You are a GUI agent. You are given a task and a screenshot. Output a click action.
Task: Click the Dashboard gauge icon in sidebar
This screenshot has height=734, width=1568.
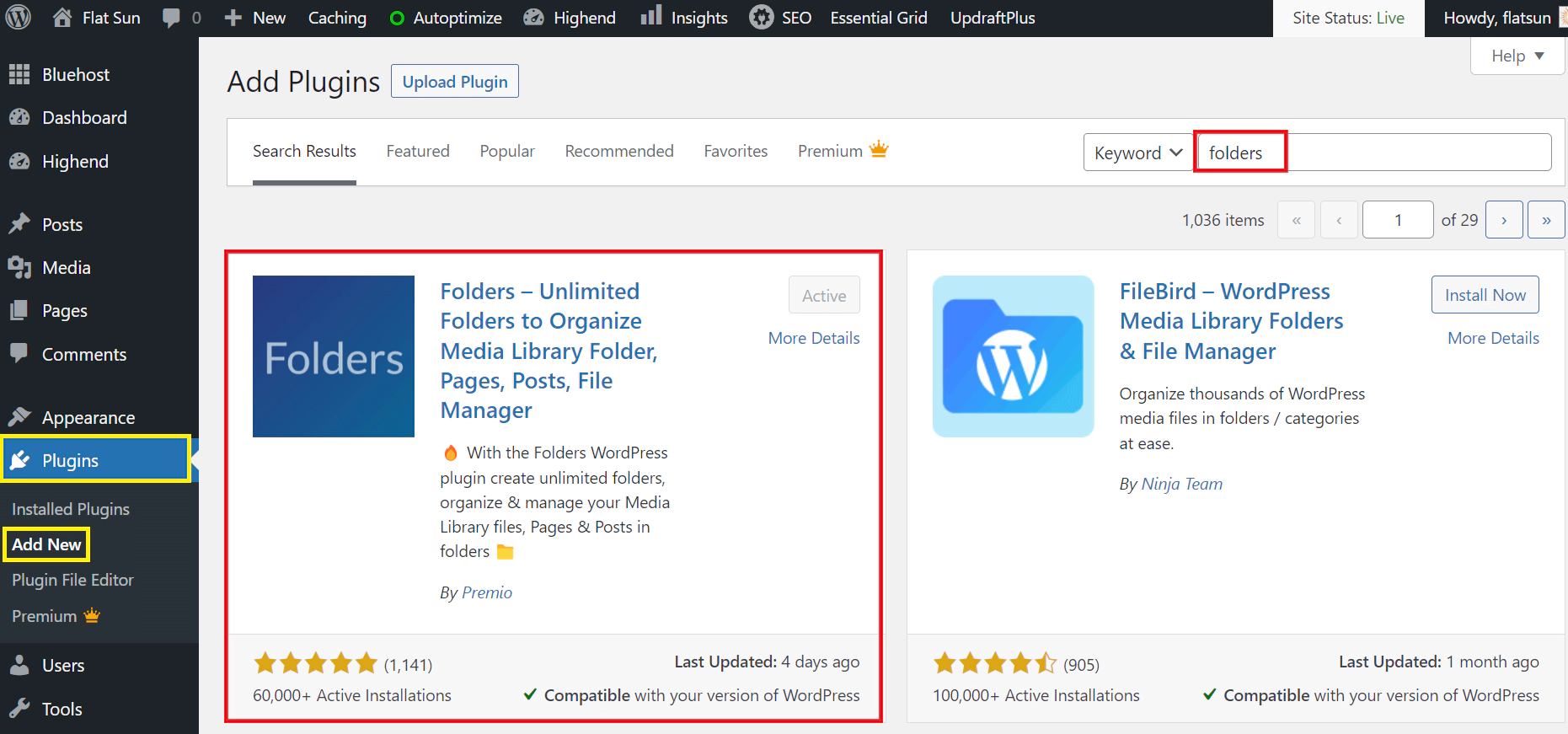point(19,117)
